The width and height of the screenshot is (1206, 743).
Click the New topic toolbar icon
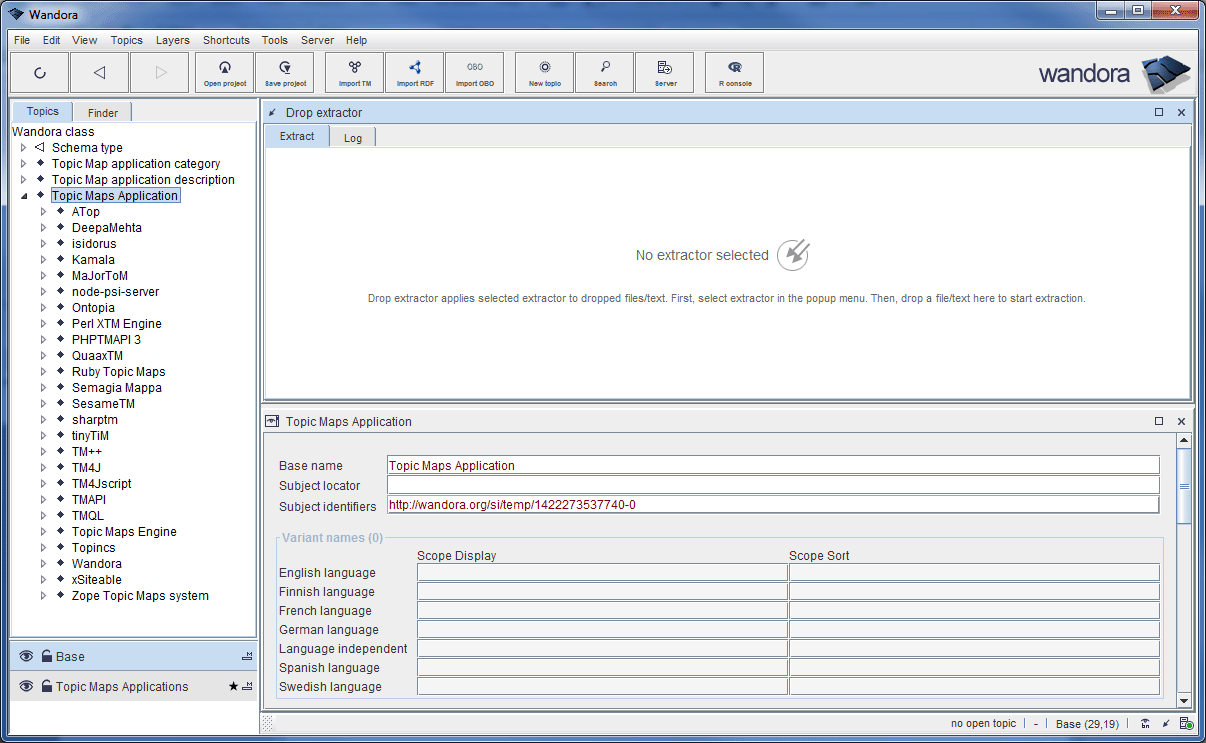click(545, 72)
